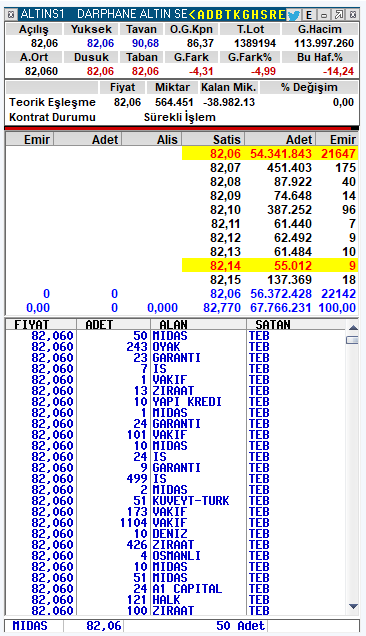Screen dimensions: 366x636
Task: Click the FIYAT column header in trades
Action: click(x=41, y=324)
